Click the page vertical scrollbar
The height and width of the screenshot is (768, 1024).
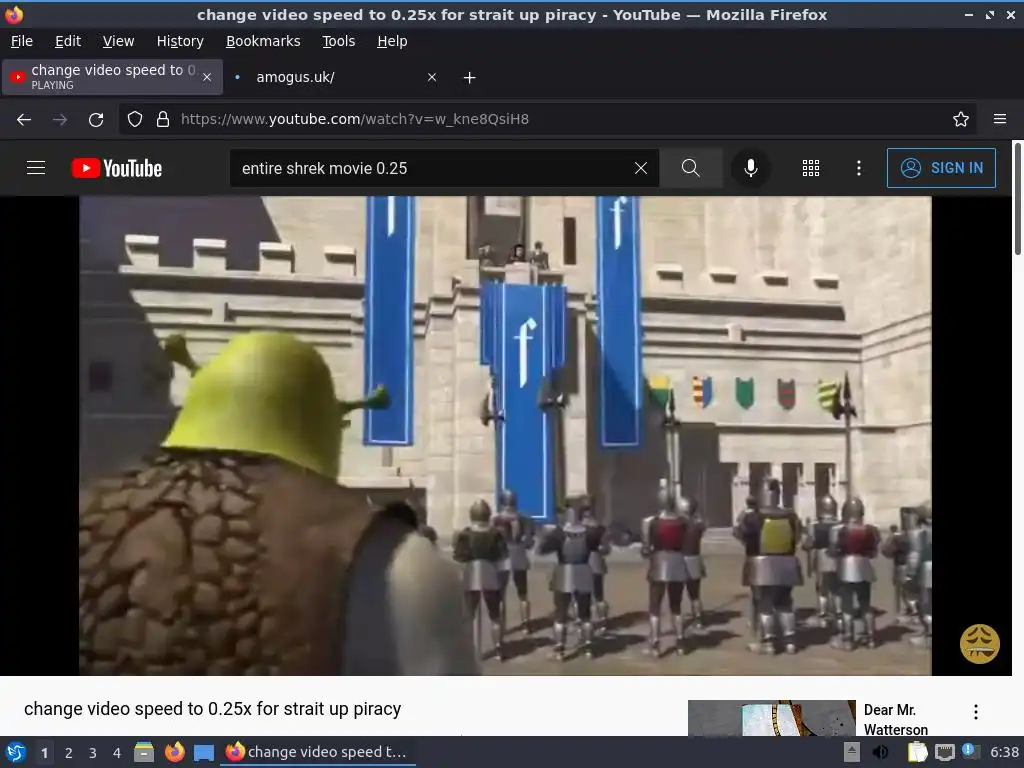coord(1017,199)
